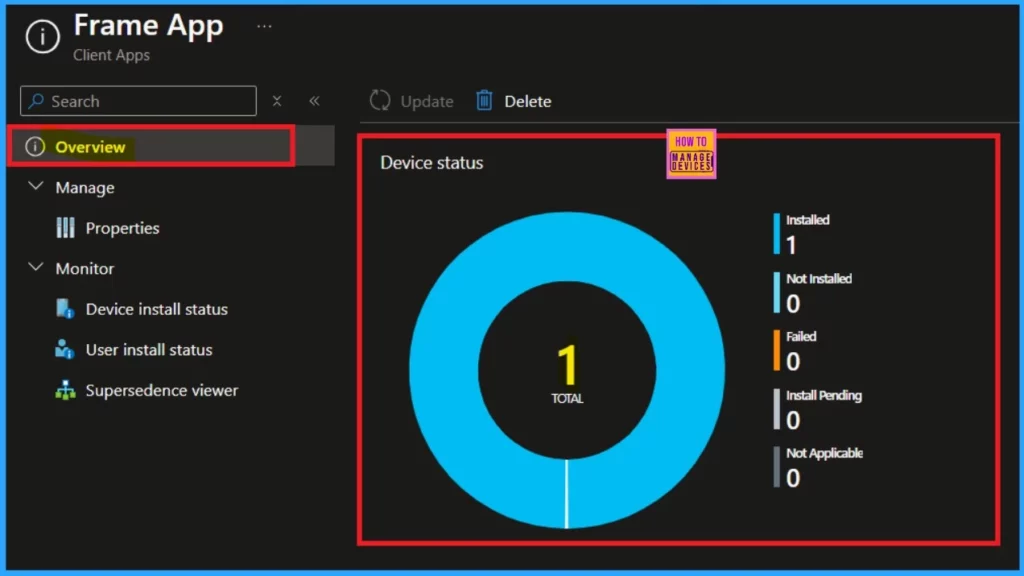
Task: Click the Installed legend color bar
Action: tap(776, 234)
